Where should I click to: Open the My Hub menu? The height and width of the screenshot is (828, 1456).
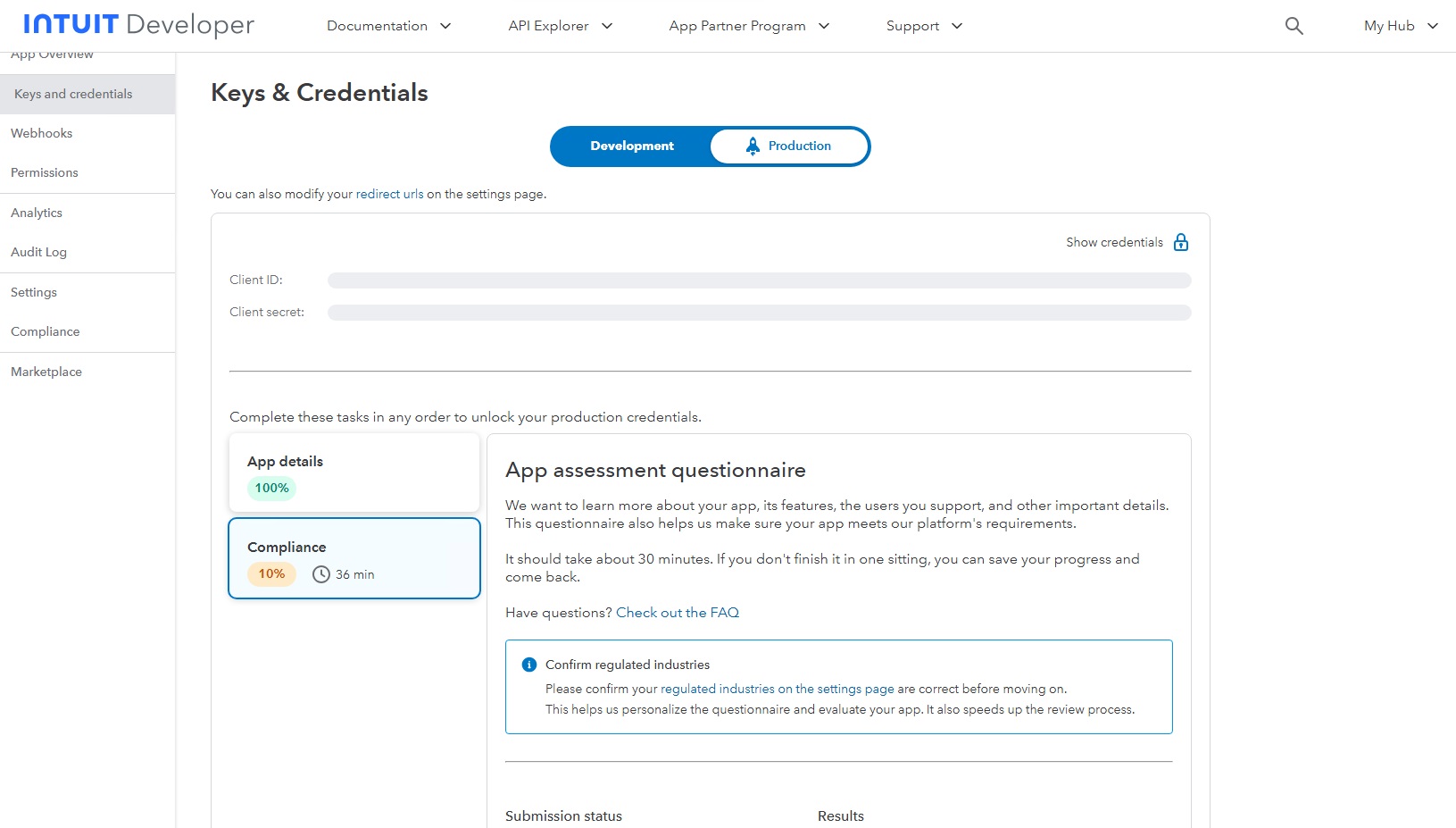coord(1400,26)
